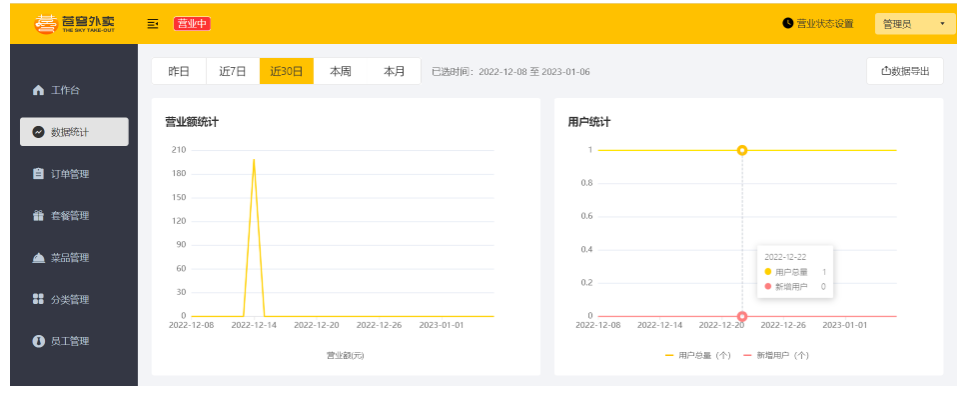Click 210 on revenue chart y-axis
Screen dimensions: 975x394
pos(179,150)
